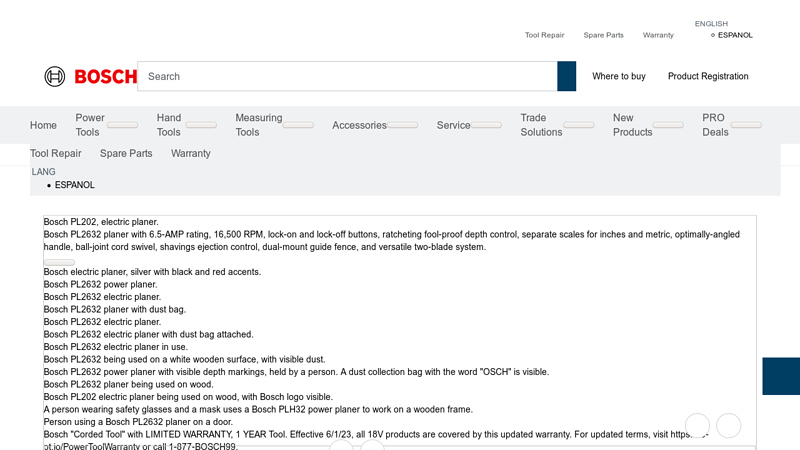The image size is (800, 450).
Task: Open Where to buy link
Action: pyautogui.click(x=619, y=76)
